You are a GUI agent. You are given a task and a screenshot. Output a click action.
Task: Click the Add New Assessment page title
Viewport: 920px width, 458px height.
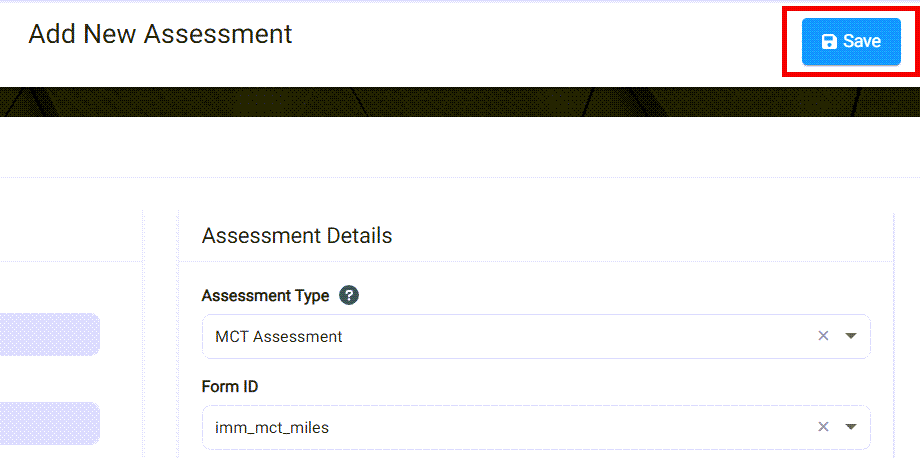(x=160, y=34)
